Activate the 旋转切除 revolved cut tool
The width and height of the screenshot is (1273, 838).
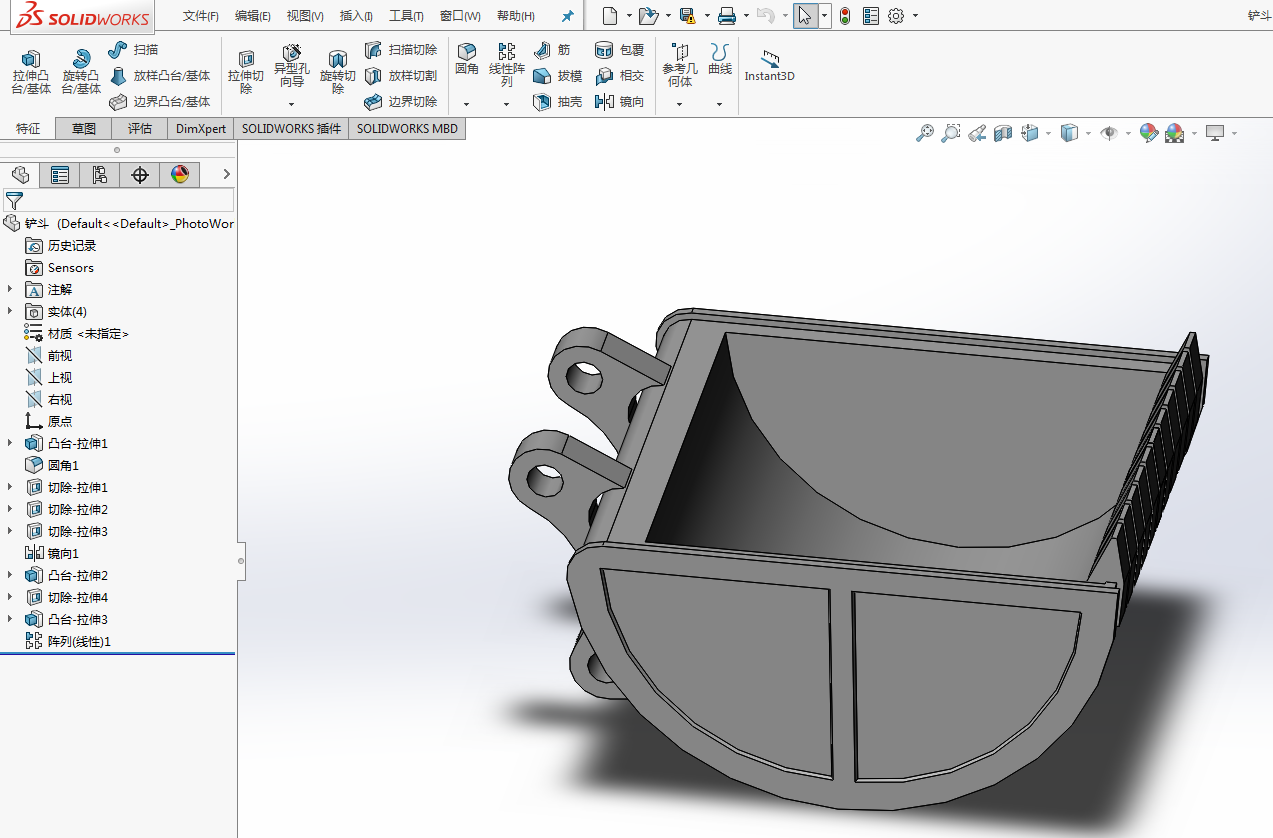point(338,72)
